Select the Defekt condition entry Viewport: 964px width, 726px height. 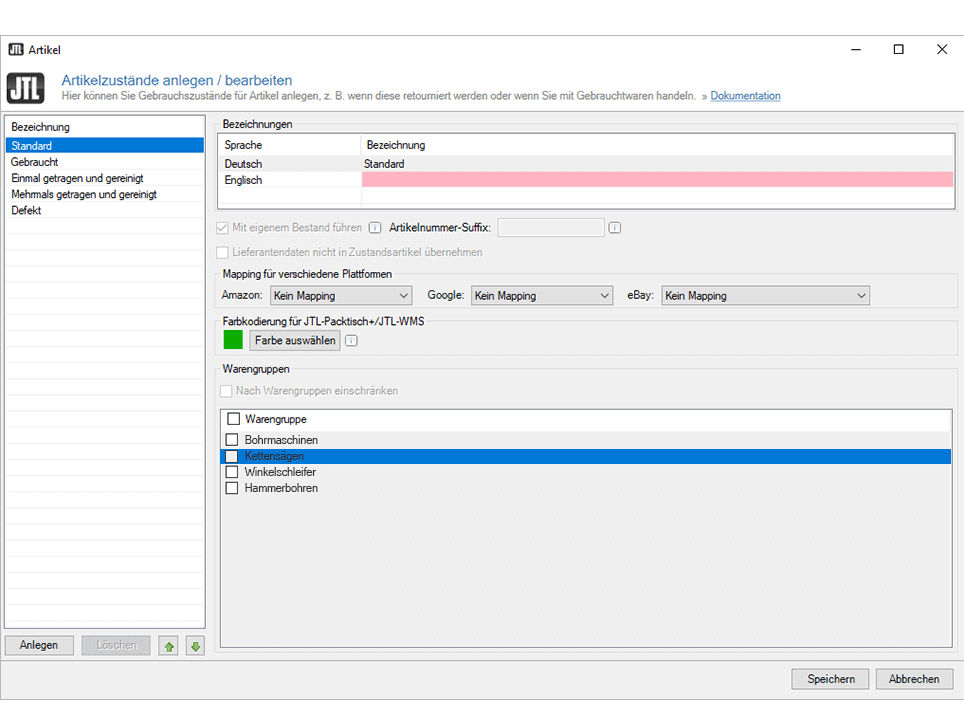(x=27, y=211)
